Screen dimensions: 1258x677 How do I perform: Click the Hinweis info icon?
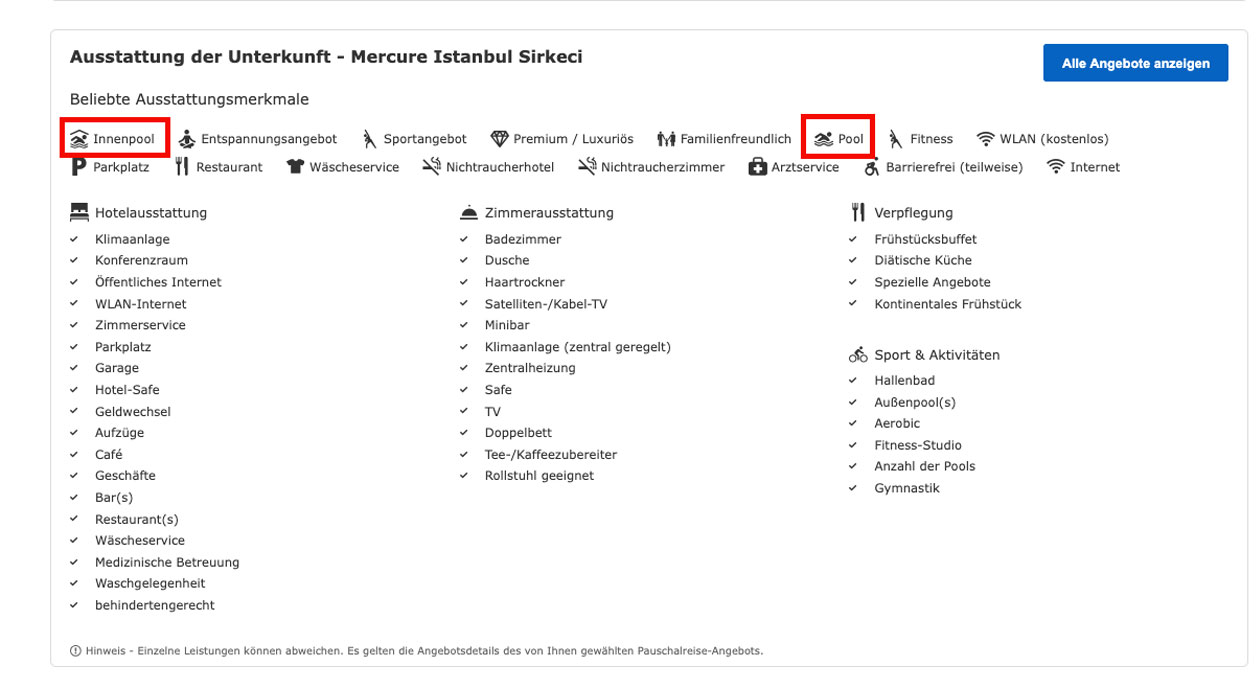point(76,651)
